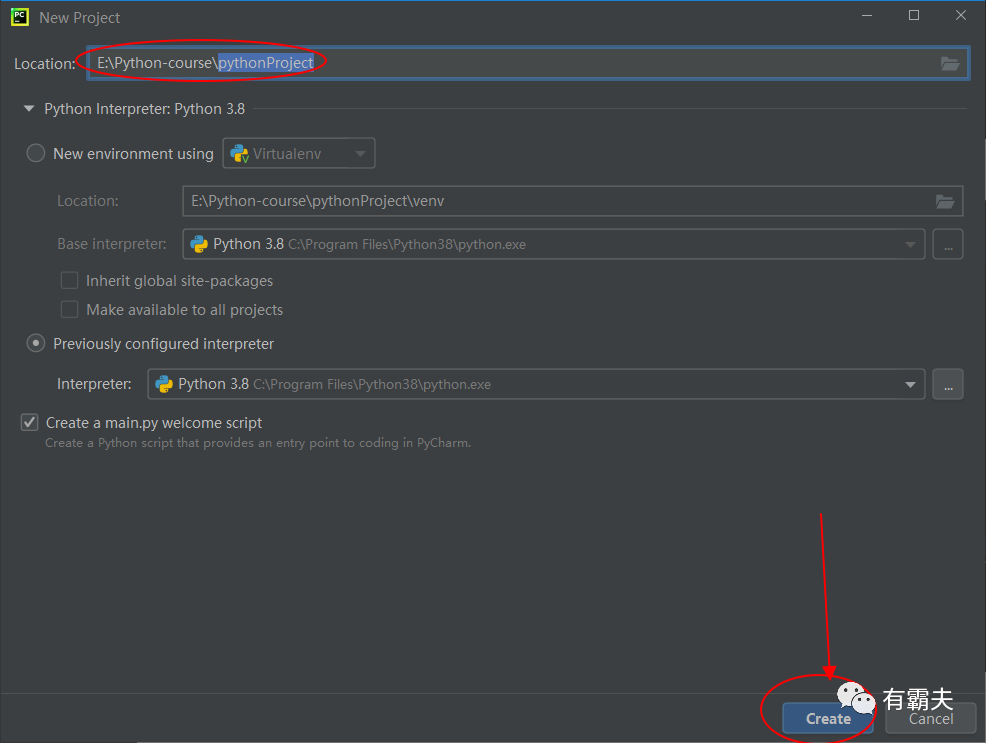This screenshot has width=986, height=743.
Task: Open the Interpreter Python 3.8 dropdown
Action: click(x=536, y=384)
